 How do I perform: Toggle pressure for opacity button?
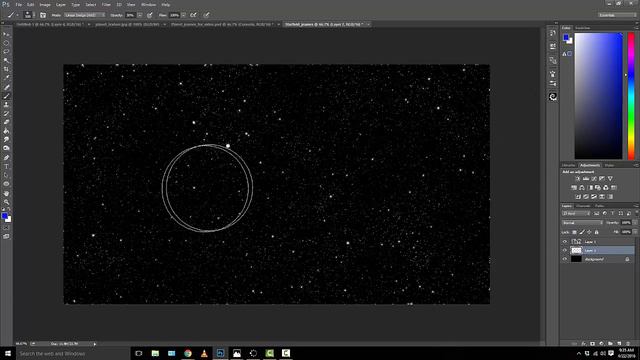pyautogui.click(x=150, y=15)
